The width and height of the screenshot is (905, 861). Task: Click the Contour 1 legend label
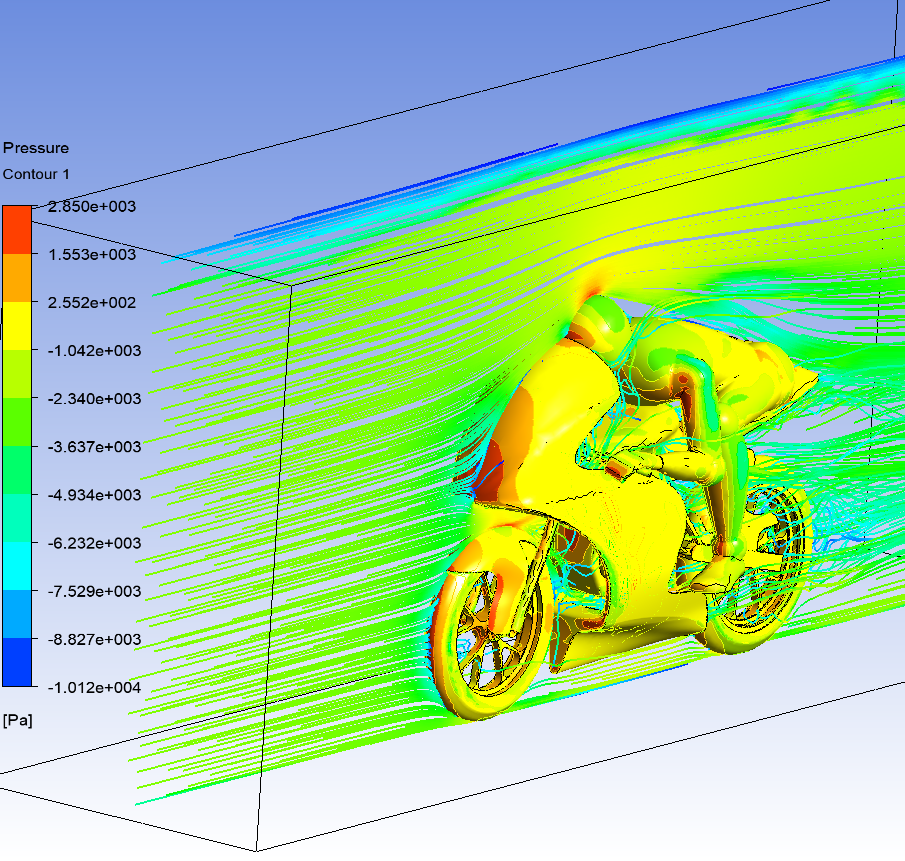click(36, 174)
